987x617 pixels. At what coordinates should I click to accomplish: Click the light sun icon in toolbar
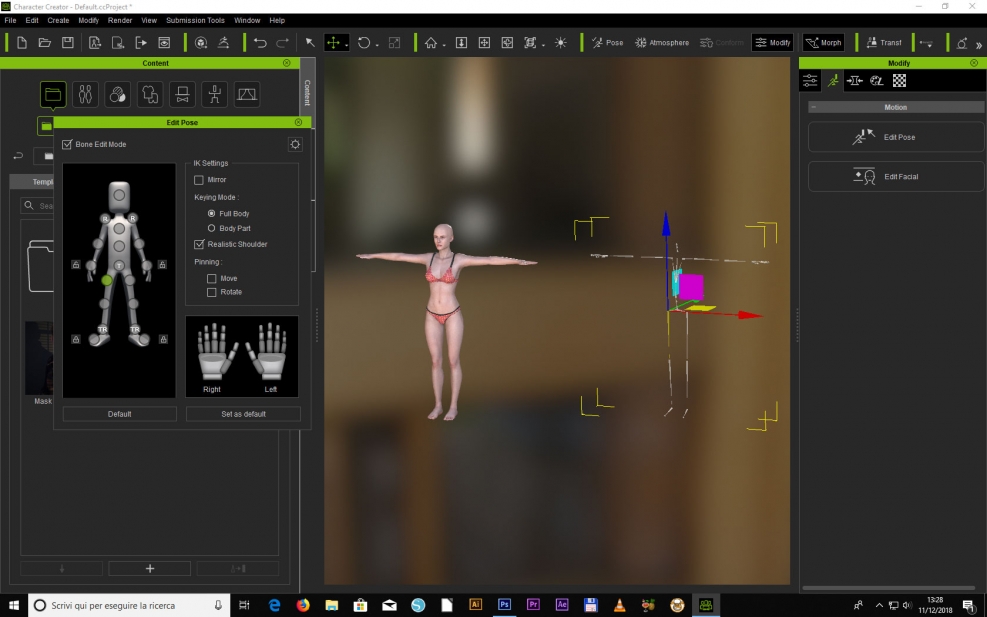[560, 43]
